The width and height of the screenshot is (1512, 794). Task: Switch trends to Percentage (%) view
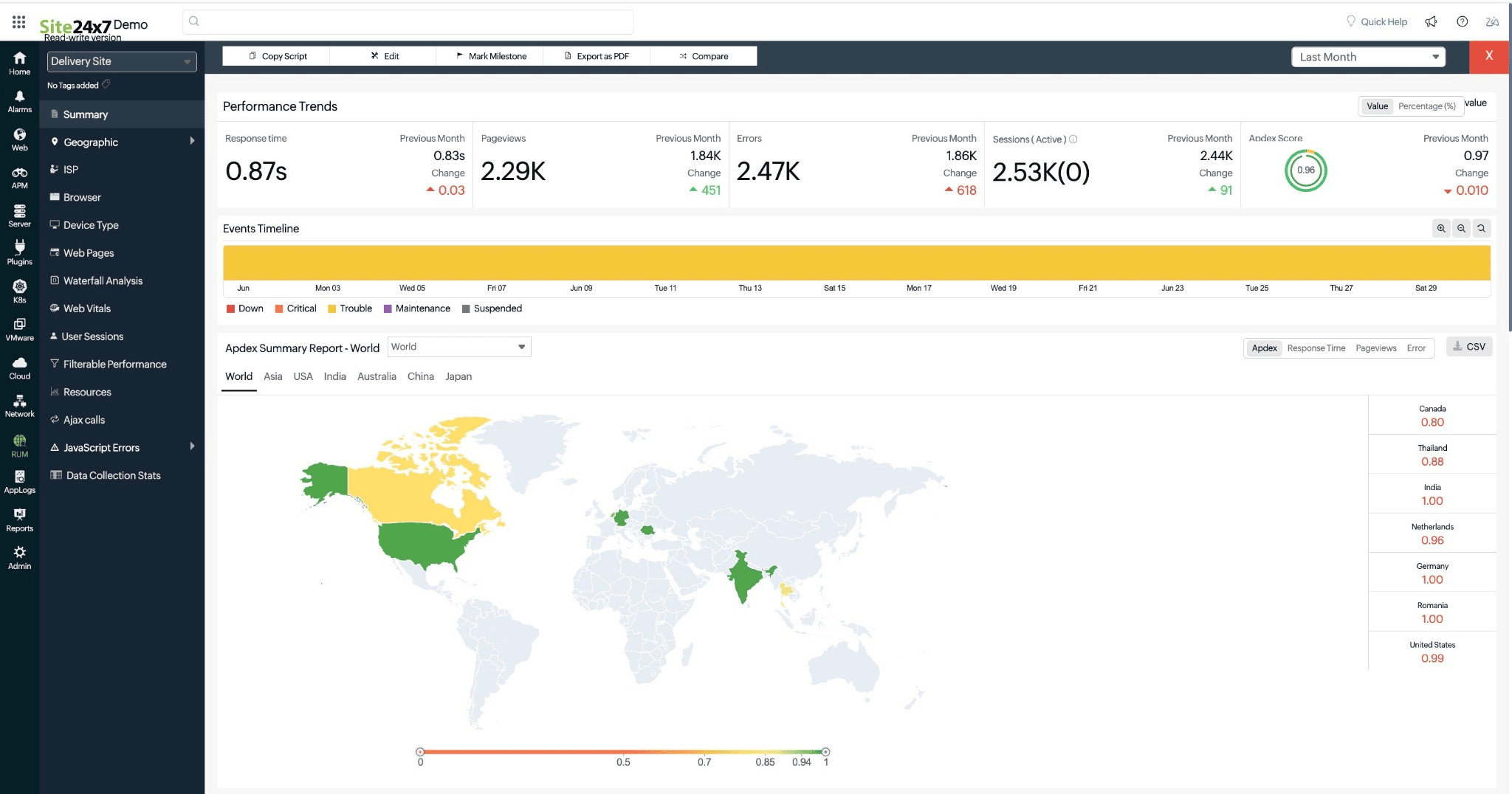(1426, 106)
